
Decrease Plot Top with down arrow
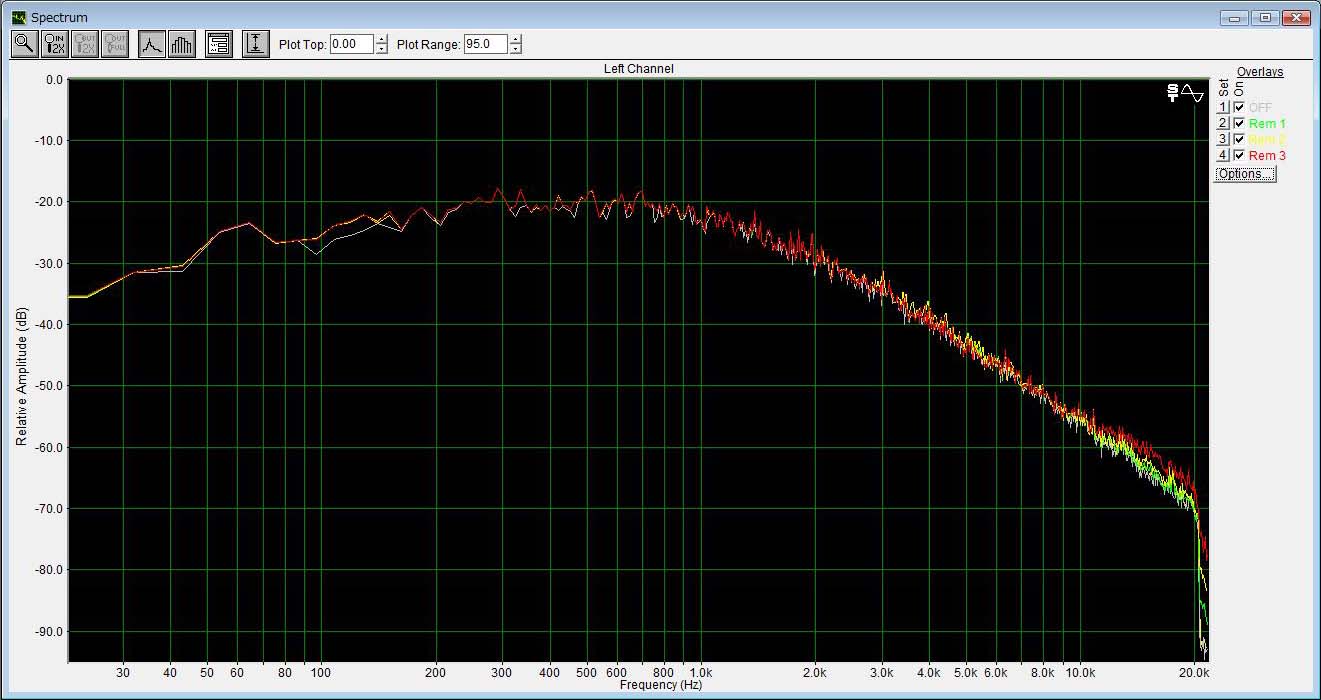(381, 49)
